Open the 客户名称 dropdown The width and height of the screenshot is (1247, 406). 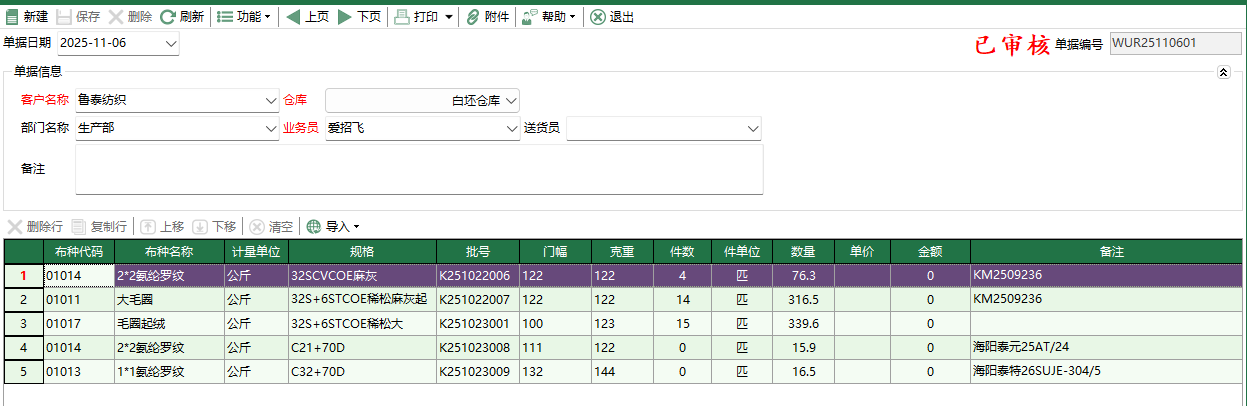pos(271,100)
